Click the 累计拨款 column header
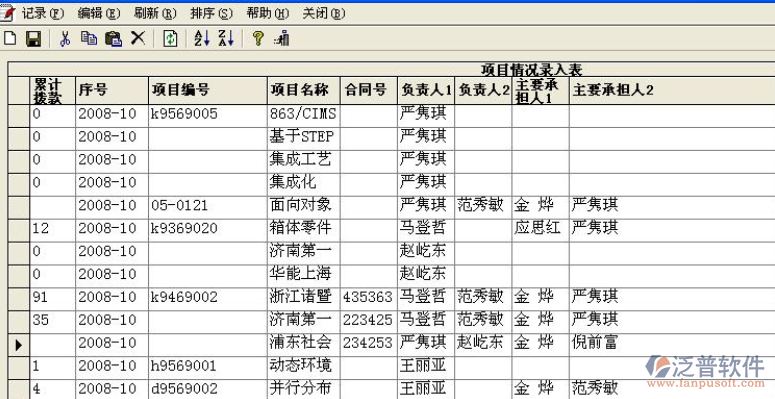 coord(53,90)
